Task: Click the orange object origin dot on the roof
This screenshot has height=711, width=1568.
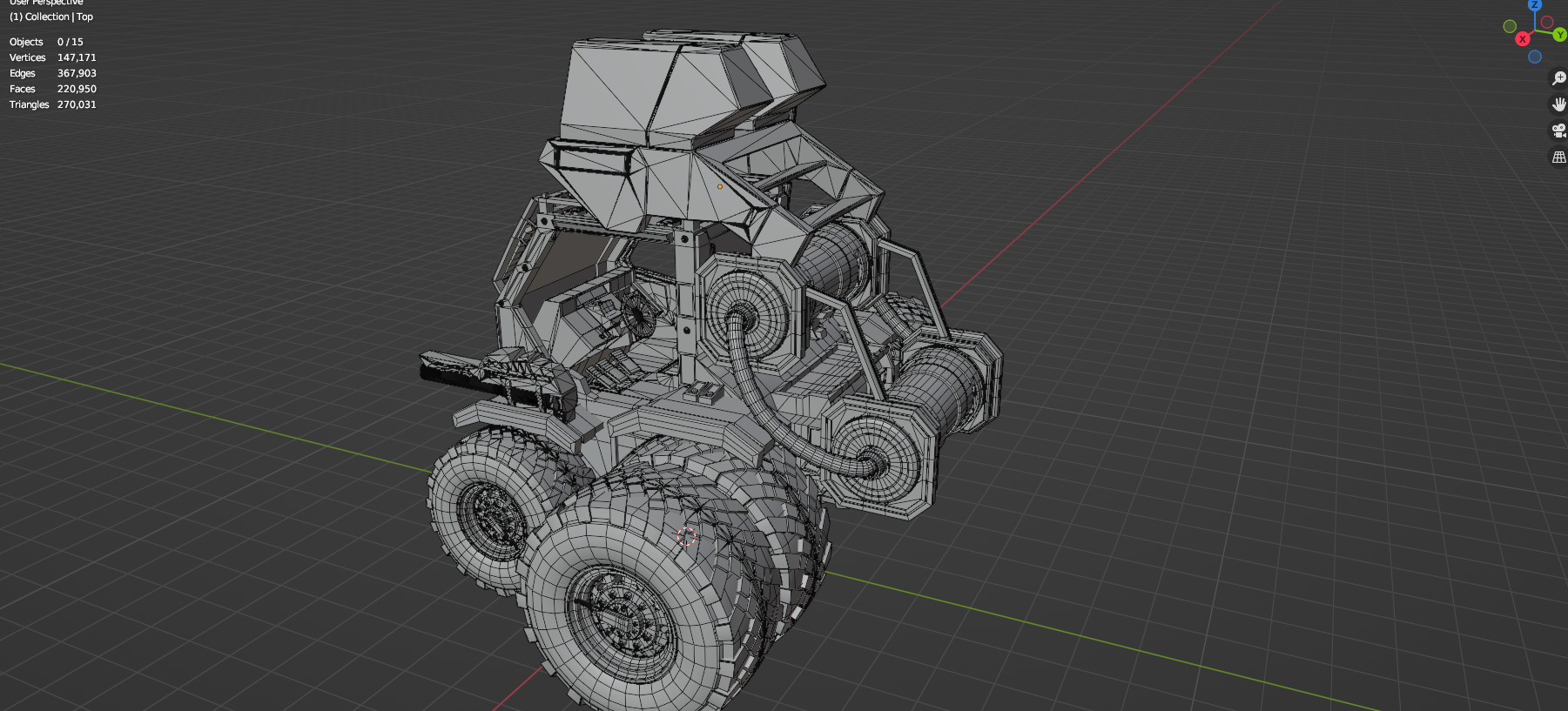Action: pyautogui.click(x=720, y=186)
